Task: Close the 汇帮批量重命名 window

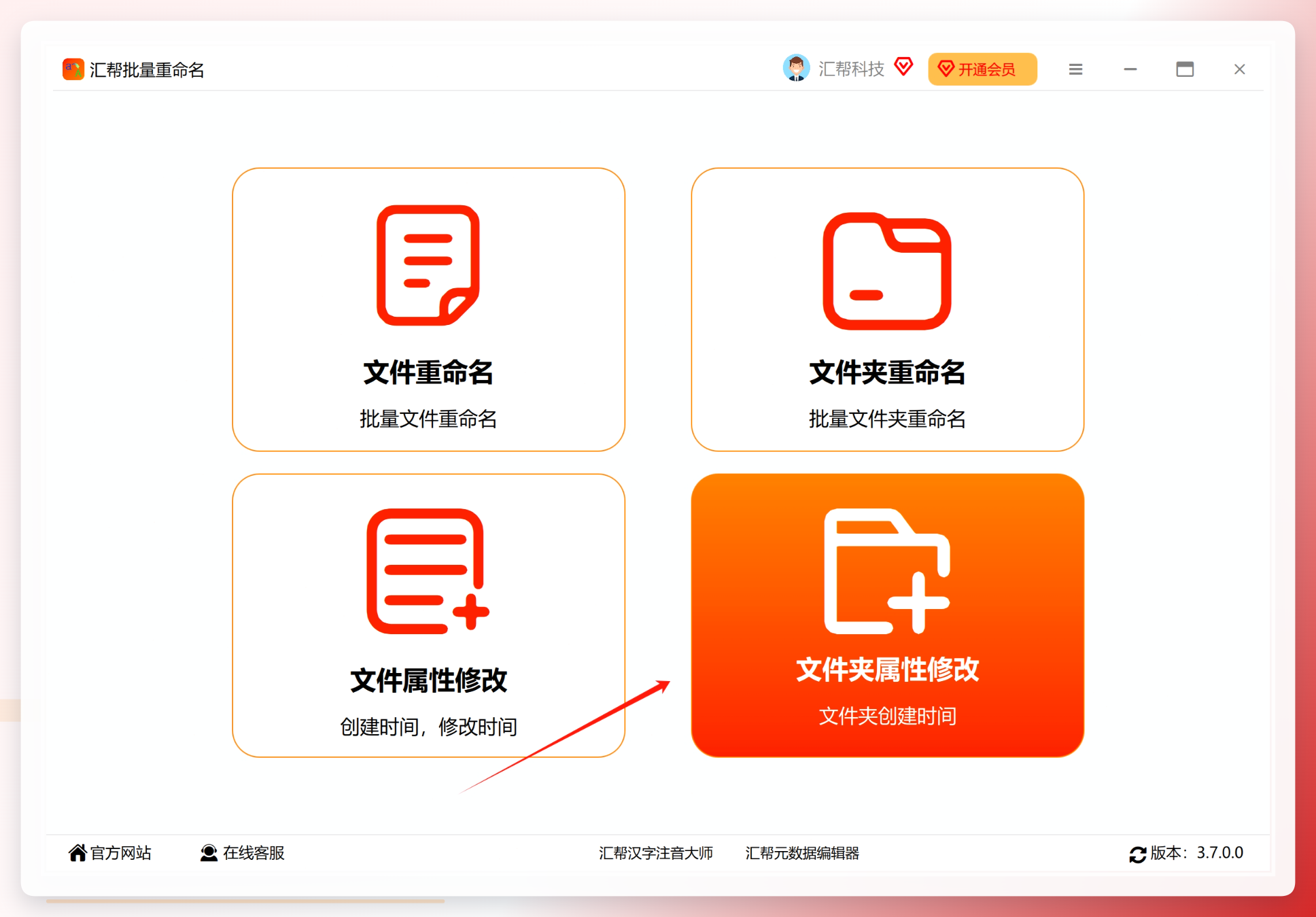Action: (1239, 69)
